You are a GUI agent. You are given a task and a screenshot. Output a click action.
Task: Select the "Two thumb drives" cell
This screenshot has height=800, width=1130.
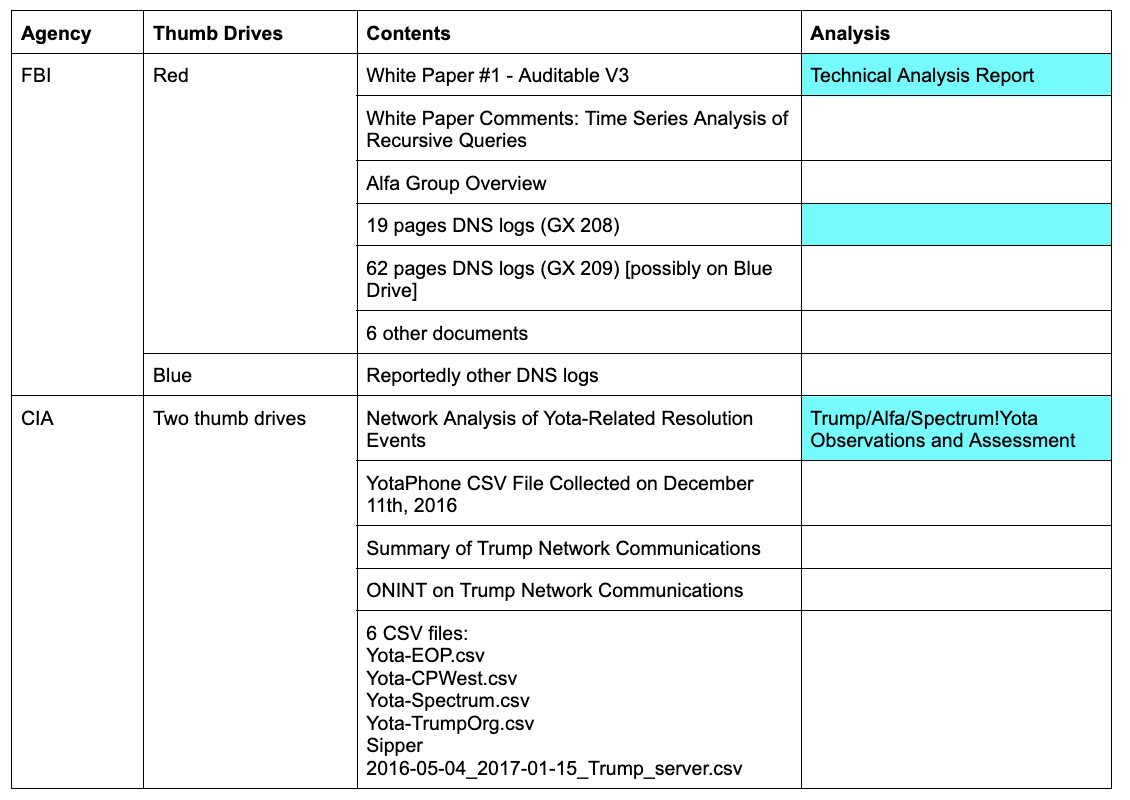tap(250, 592)
